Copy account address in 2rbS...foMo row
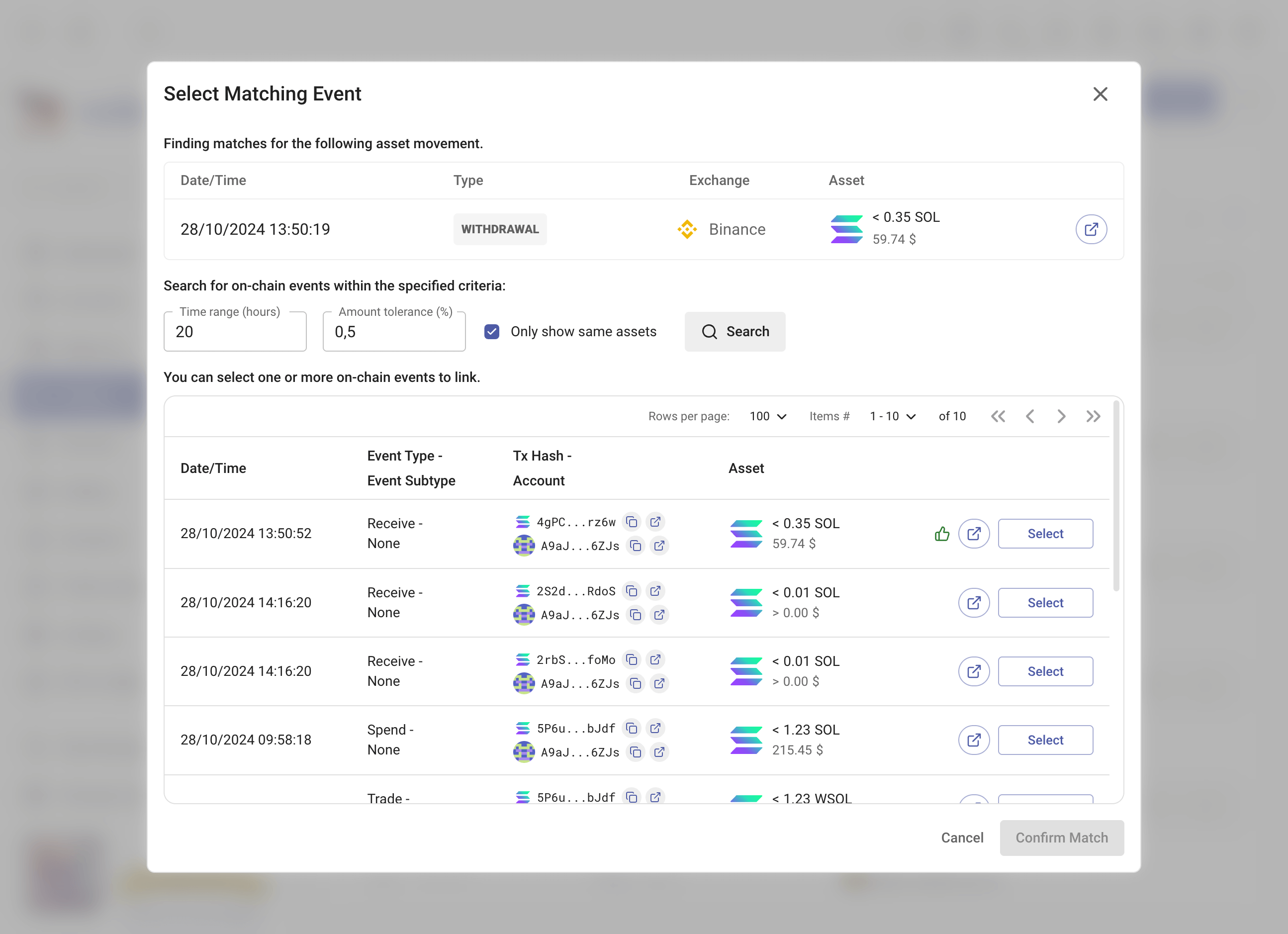This screenshot has height=934, width=1288. click(636, 684)
